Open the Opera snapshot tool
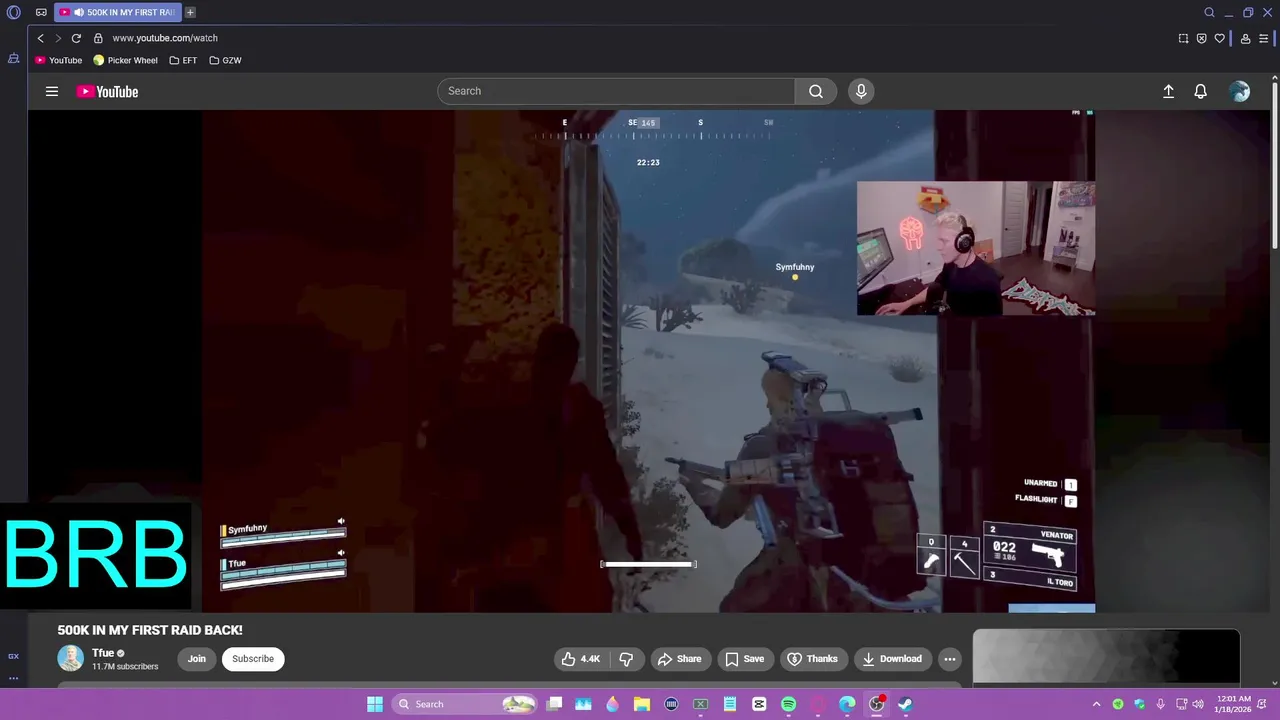This screenshot has width=1280, height=720. pos(1183,38)
